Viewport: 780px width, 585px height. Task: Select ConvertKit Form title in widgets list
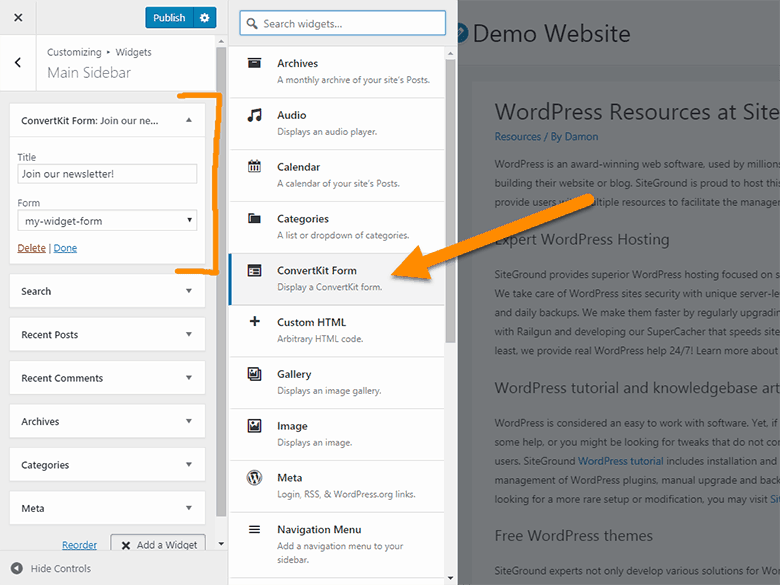pyautogui.click(x=317, y=270)
